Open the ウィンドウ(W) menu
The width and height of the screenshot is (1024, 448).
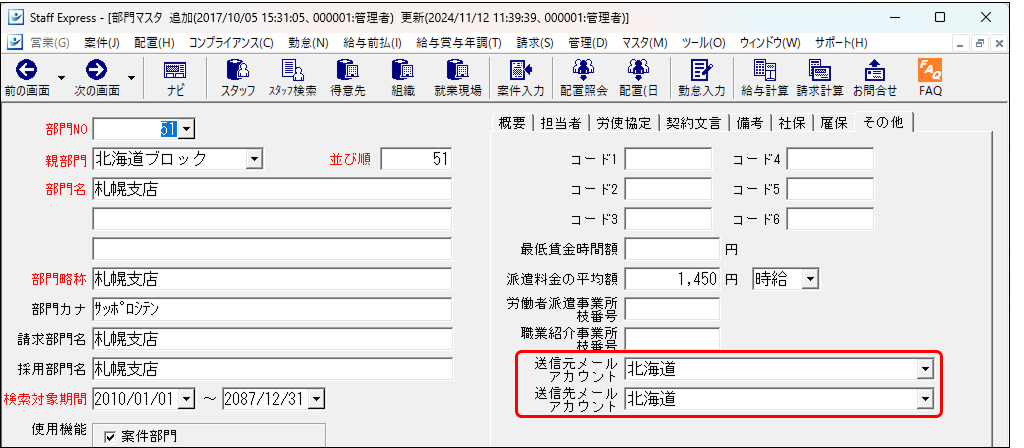pyautogui.click(x=770, y=43)
